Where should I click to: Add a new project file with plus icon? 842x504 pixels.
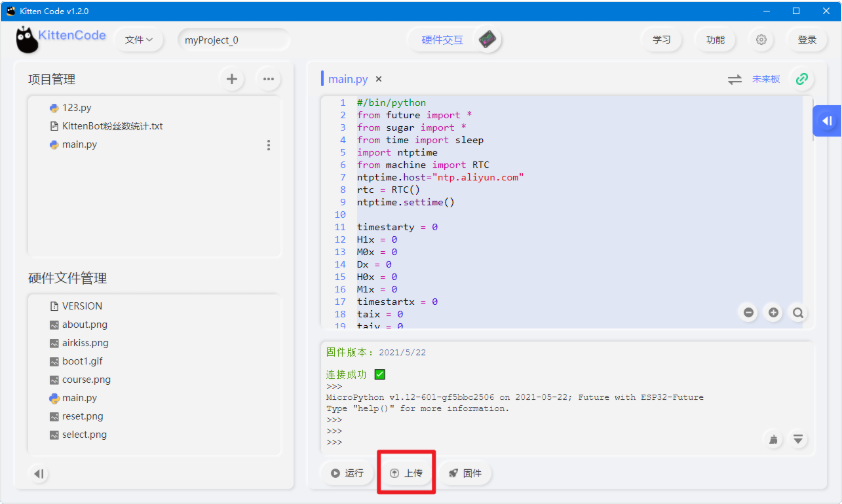pyautogui.click(x=231, y=79)
